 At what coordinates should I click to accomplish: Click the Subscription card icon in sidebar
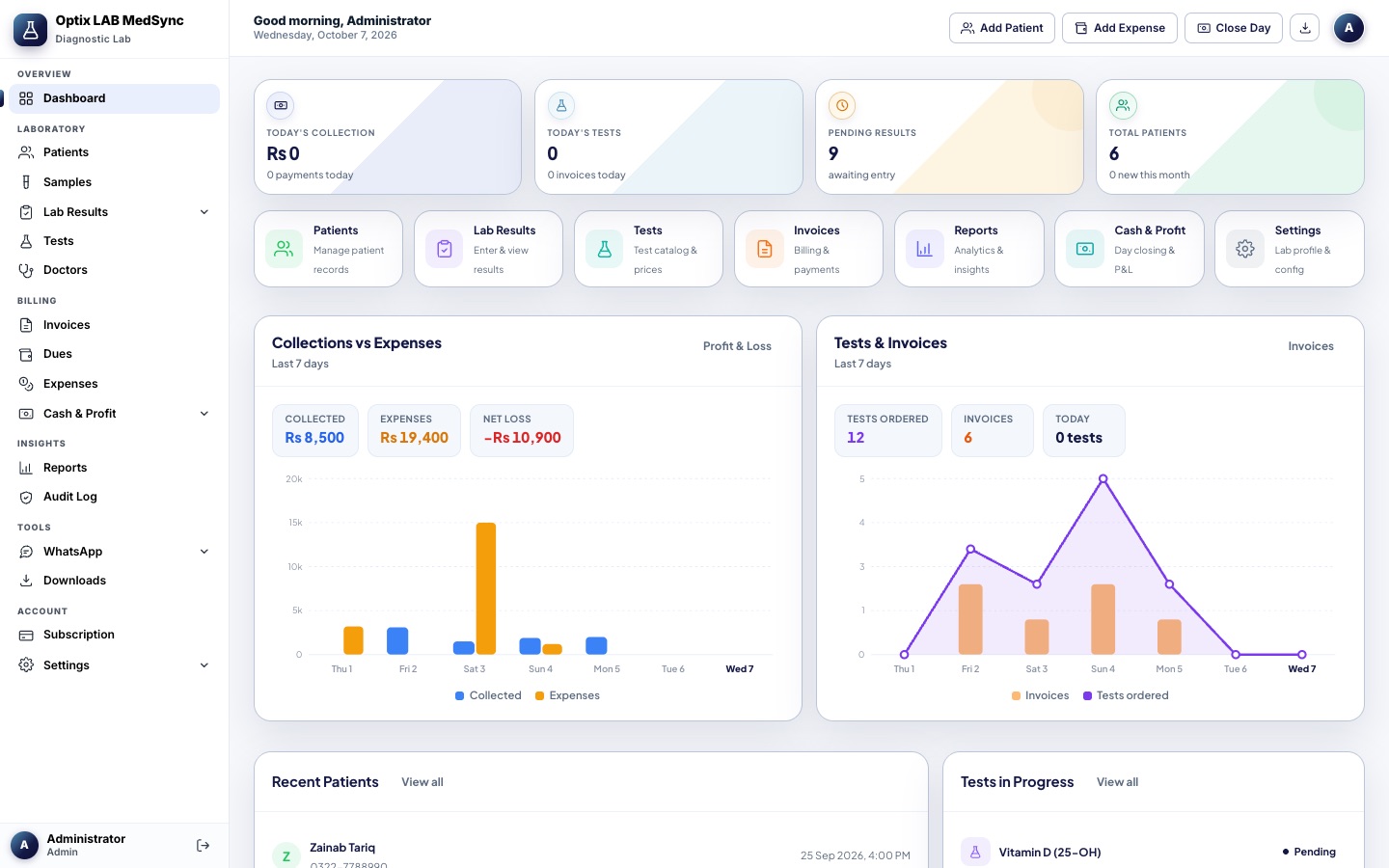coord(26,635)
